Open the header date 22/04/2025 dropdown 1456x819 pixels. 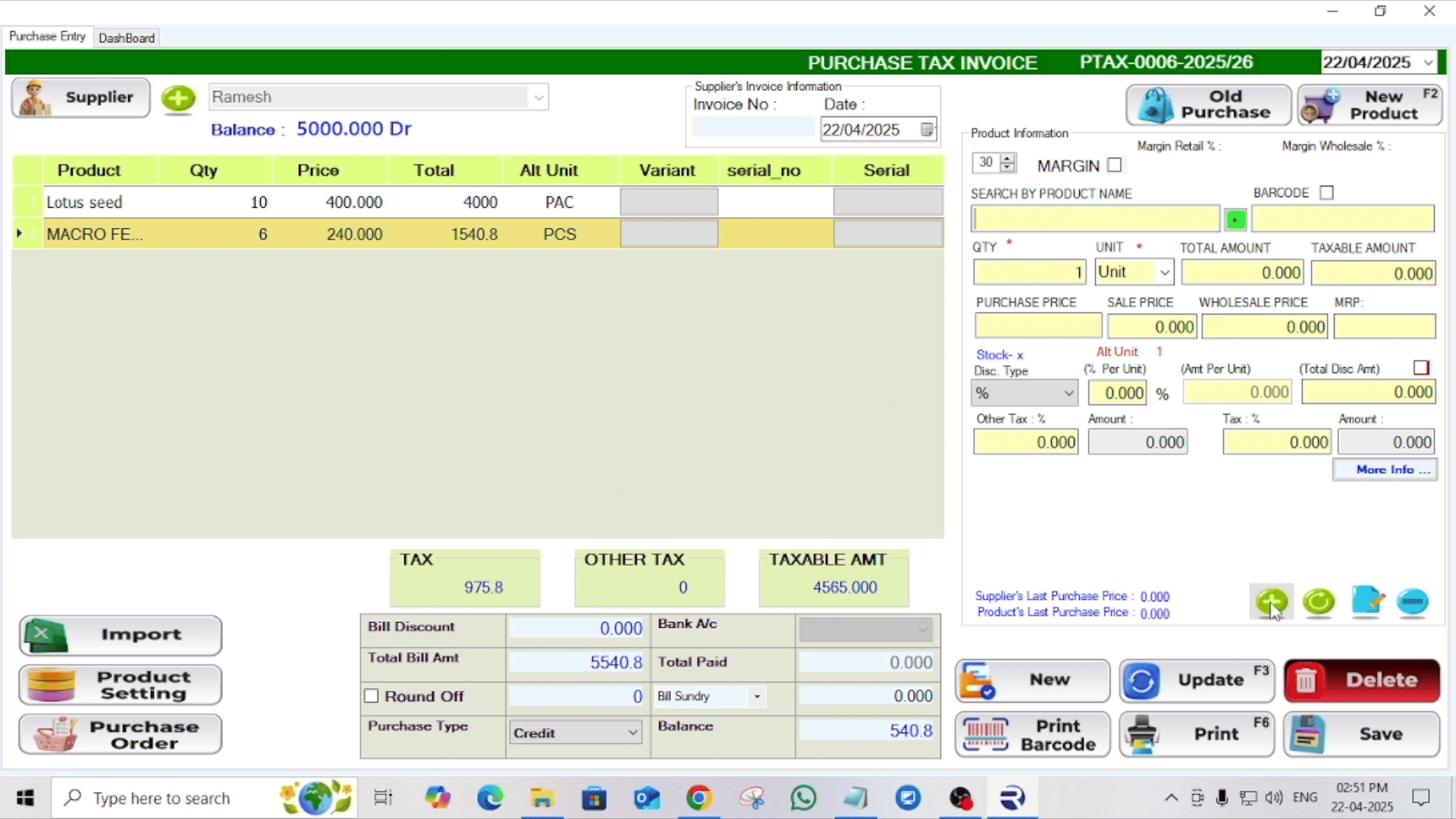coord(1428,62)
